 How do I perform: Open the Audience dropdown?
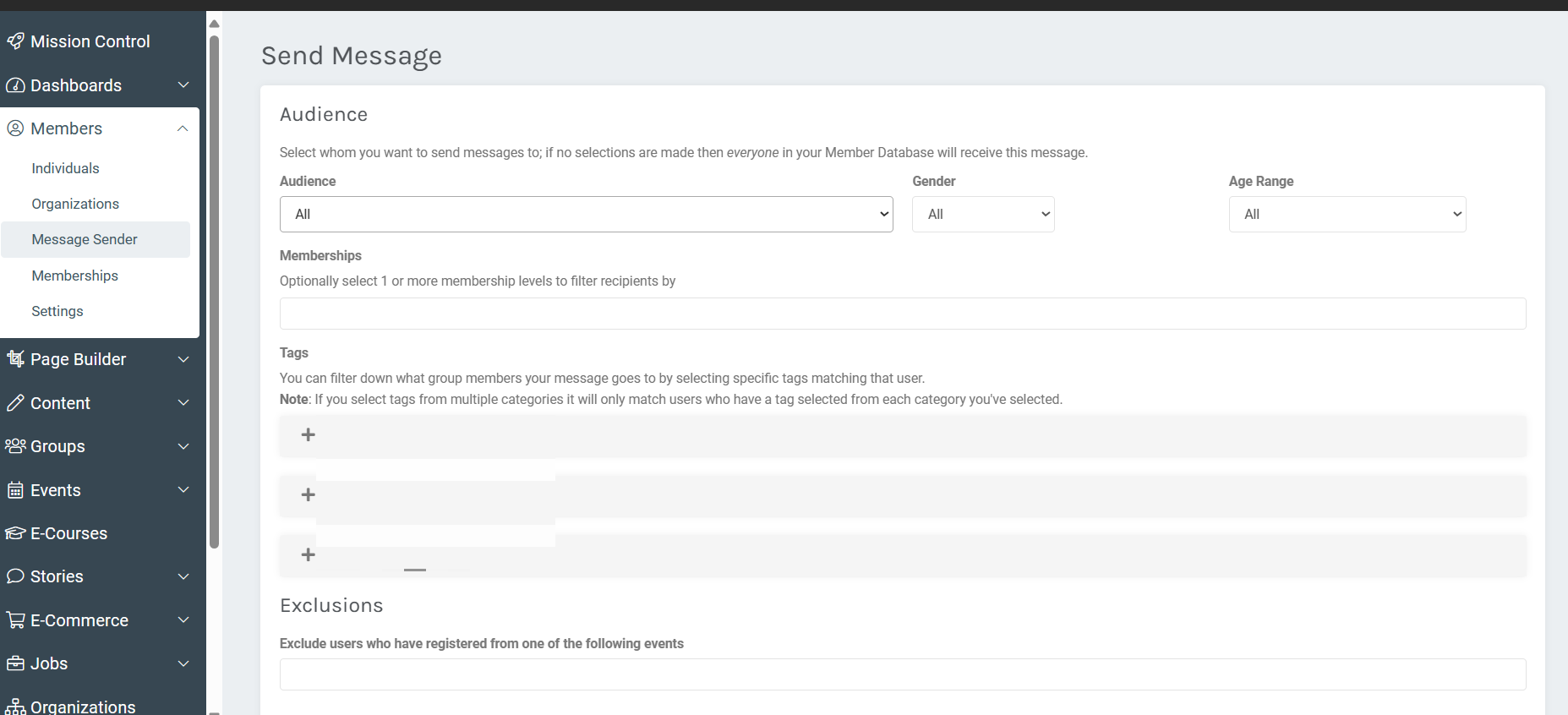587,215
